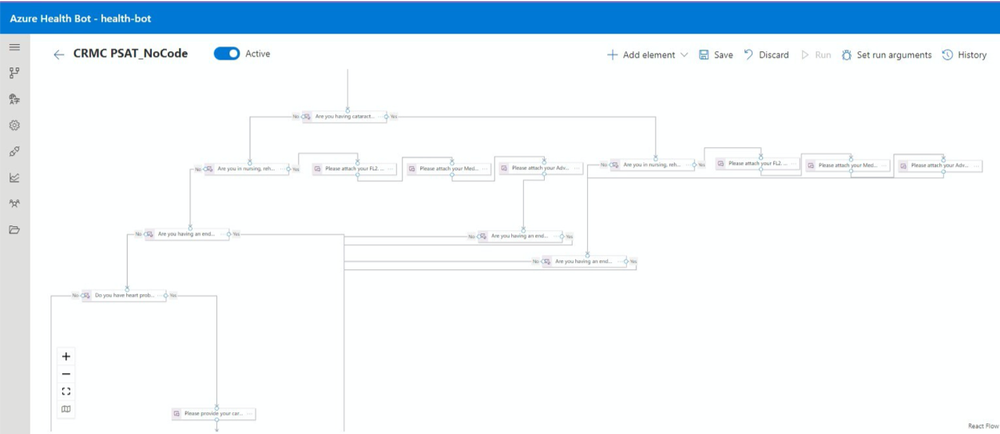
Task: Select the 'Are you having cataract...' node
Action: tap(344, 117)
